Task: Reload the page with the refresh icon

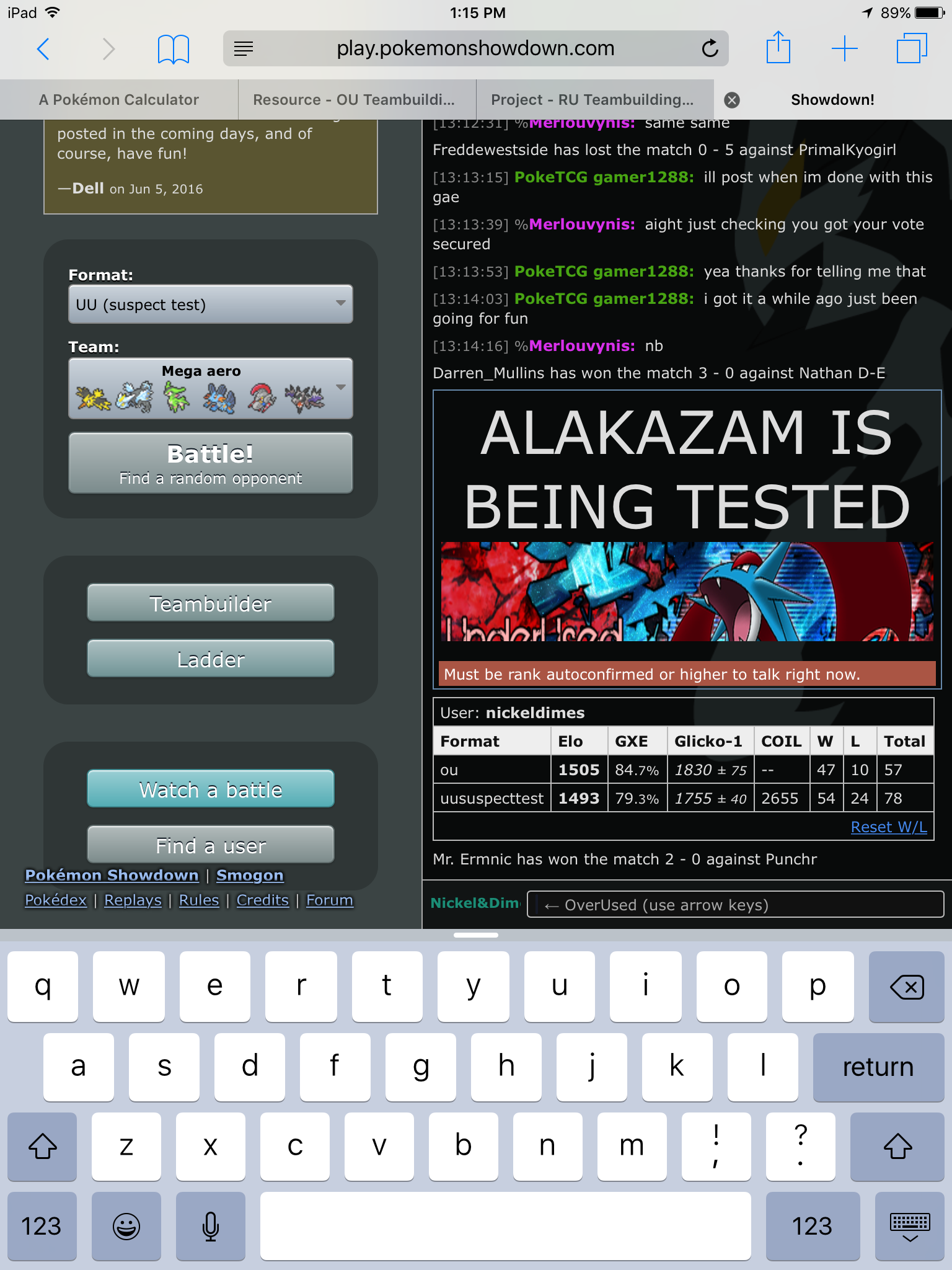Action: (710, 48)
